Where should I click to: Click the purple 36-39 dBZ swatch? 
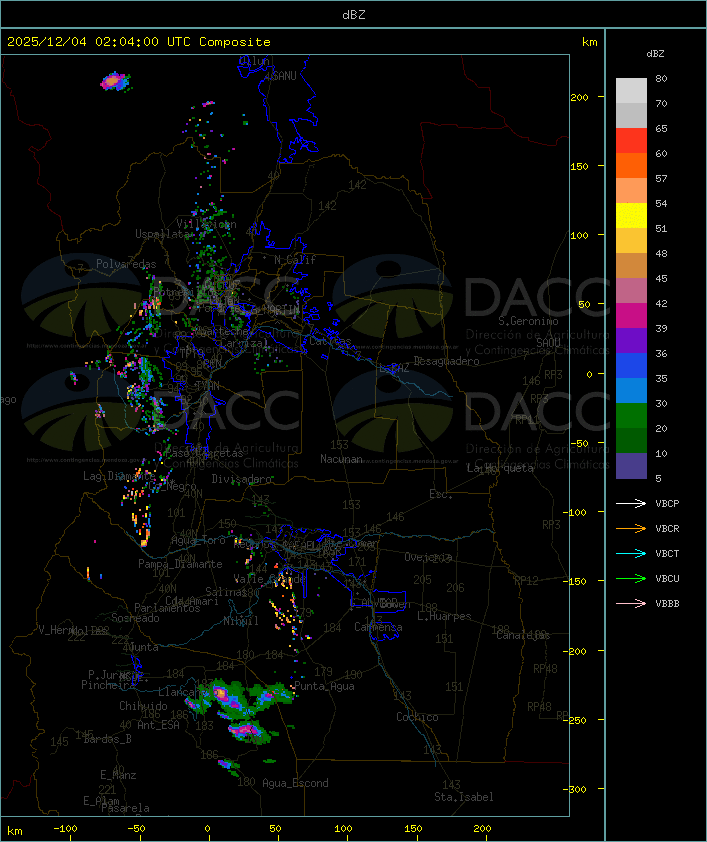631,340
